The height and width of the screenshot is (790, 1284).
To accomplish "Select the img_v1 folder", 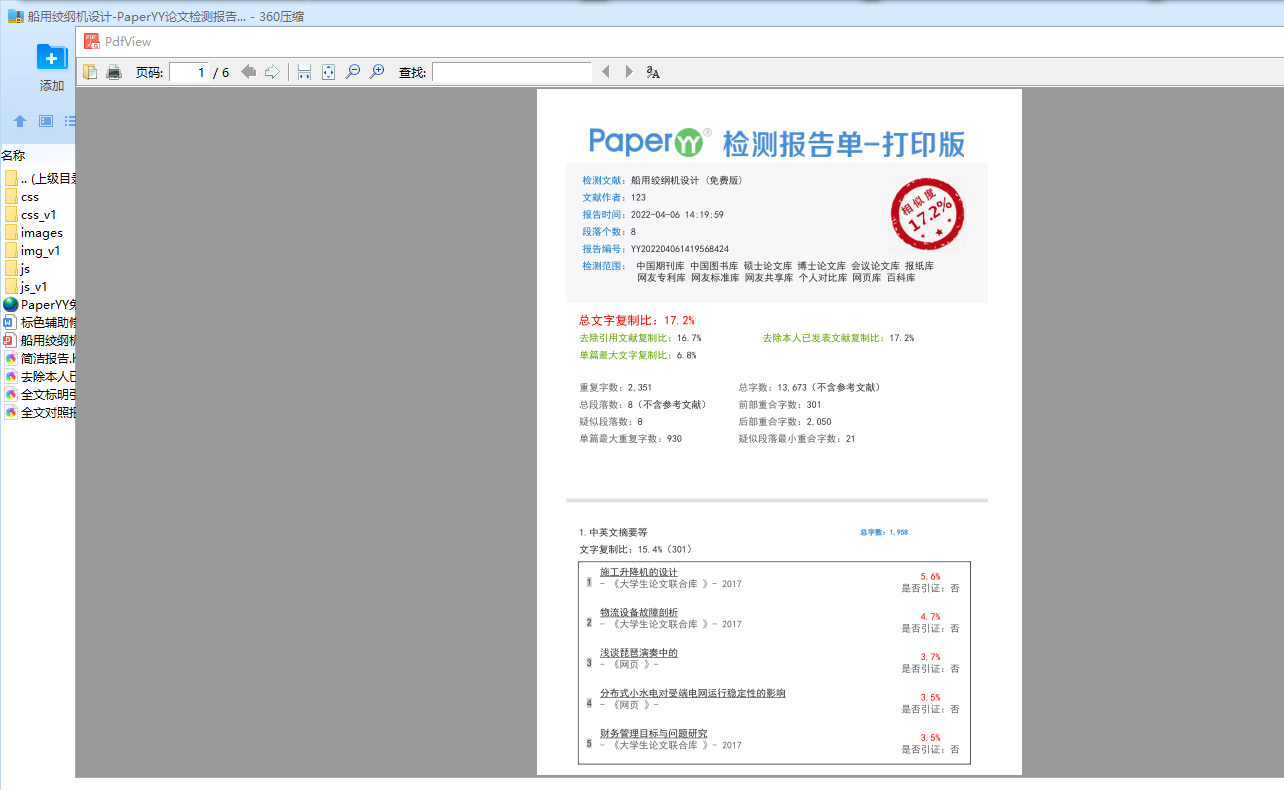I will 32,251.
